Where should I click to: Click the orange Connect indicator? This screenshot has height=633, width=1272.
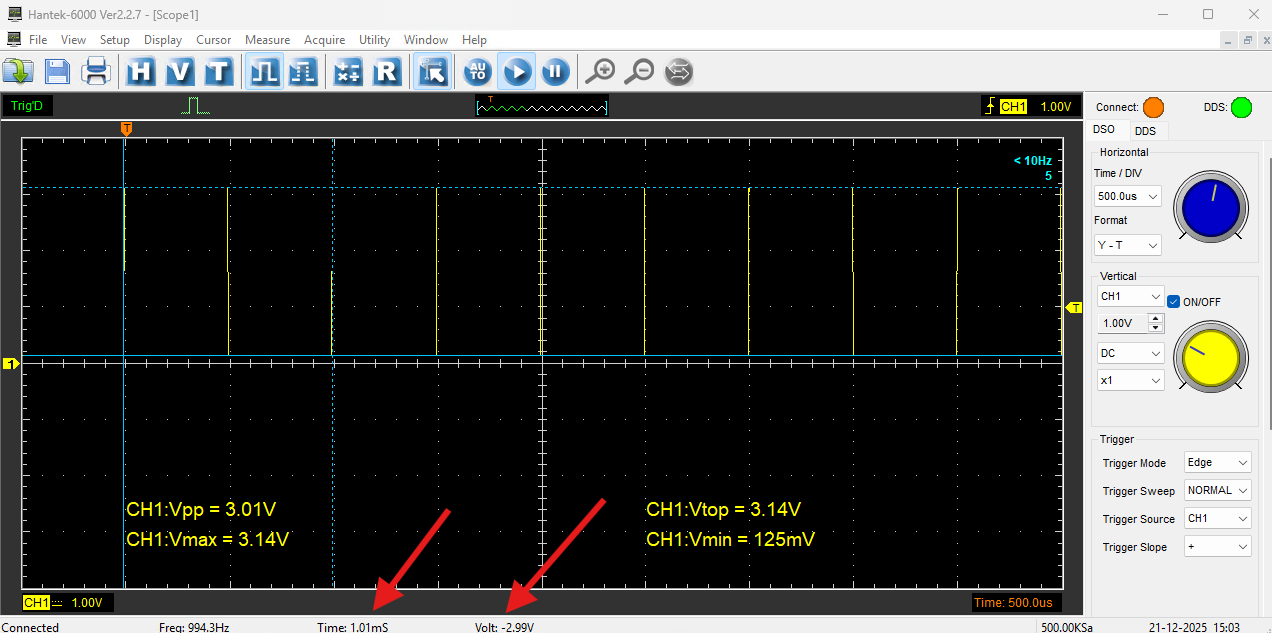[x=1153, y=107]
